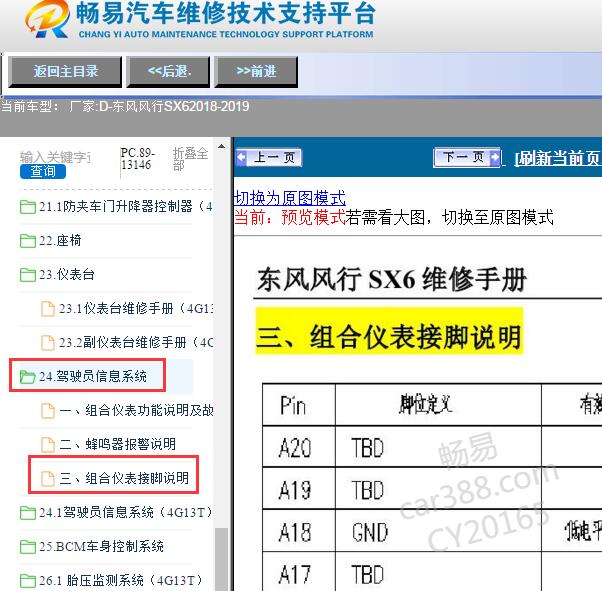Click document icon for 23.2副仪表台维修手册
602x591 pixels.
48,343
